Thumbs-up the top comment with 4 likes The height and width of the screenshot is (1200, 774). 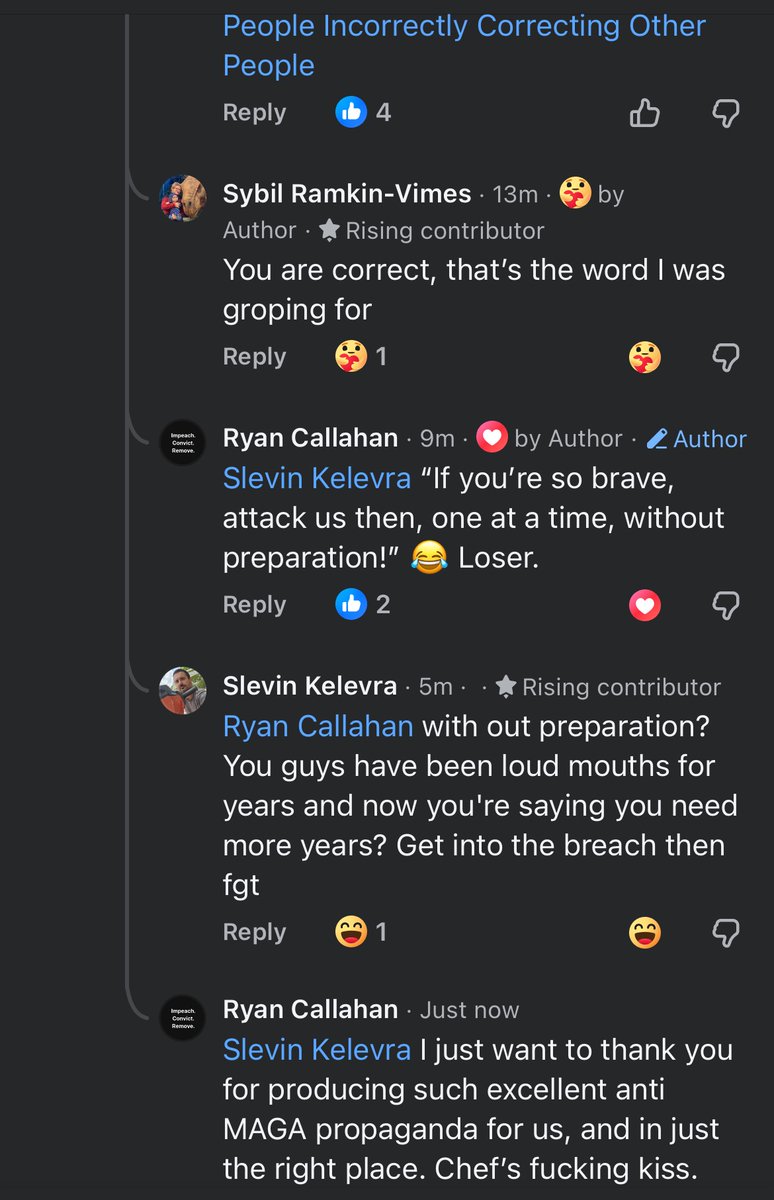coord(645,113)
